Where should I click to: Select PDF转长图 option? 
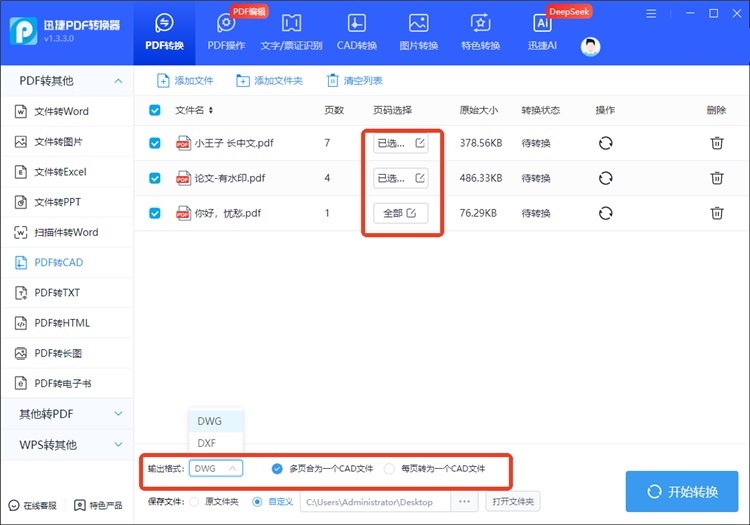[x=67, y=353]
